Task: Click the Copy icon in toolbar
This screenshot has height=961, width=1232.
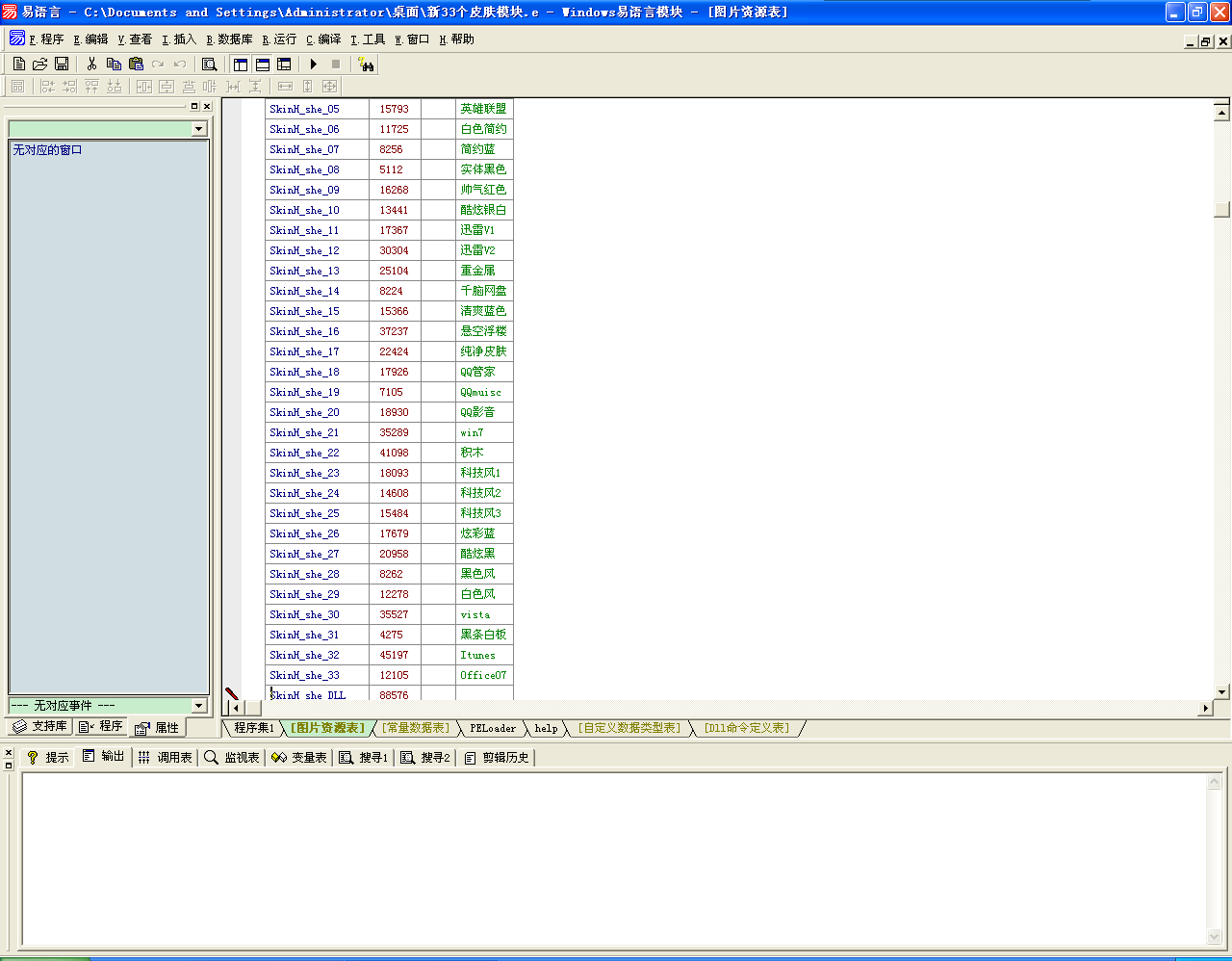Action: (114, 64)
